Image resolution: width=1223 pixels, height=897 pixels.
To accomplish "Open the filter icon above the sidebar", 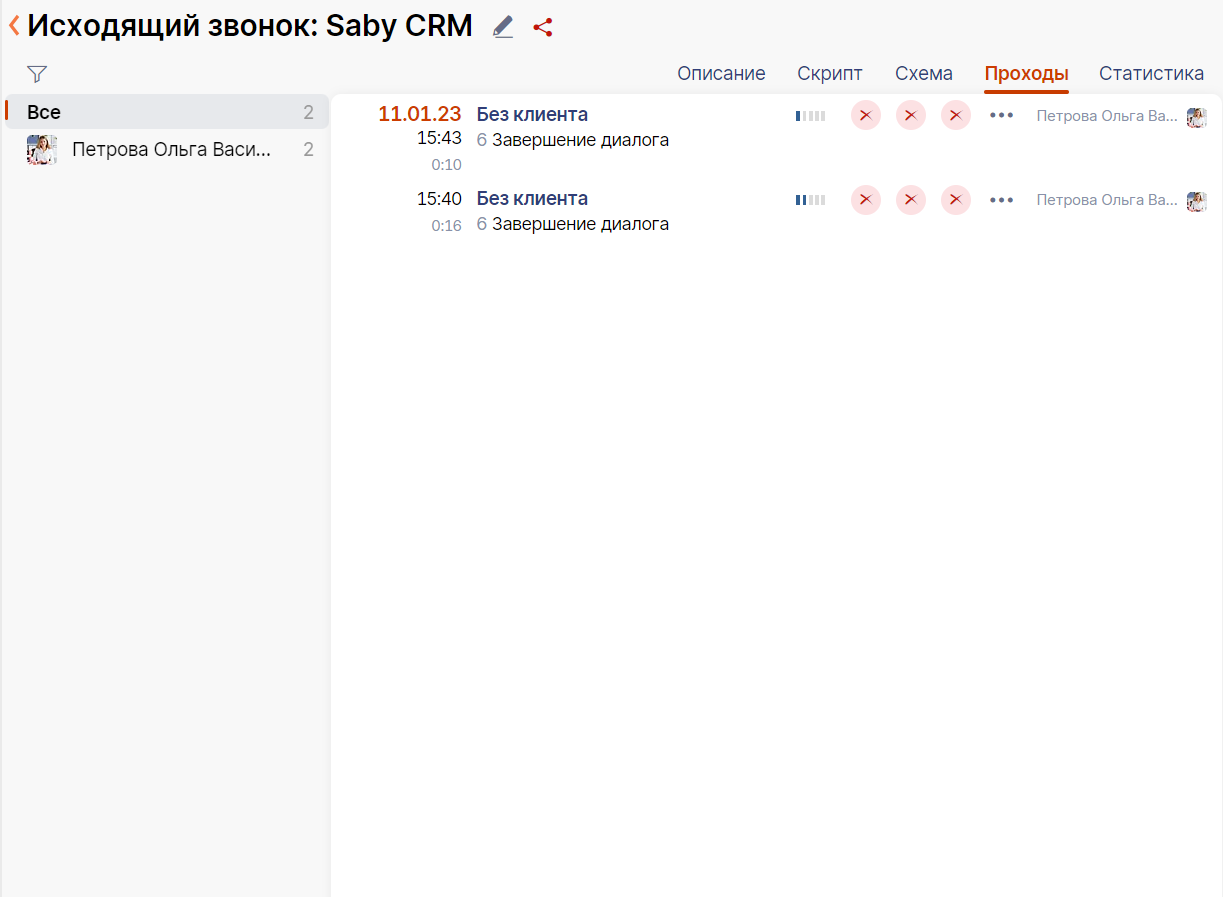I will (37, 73).
